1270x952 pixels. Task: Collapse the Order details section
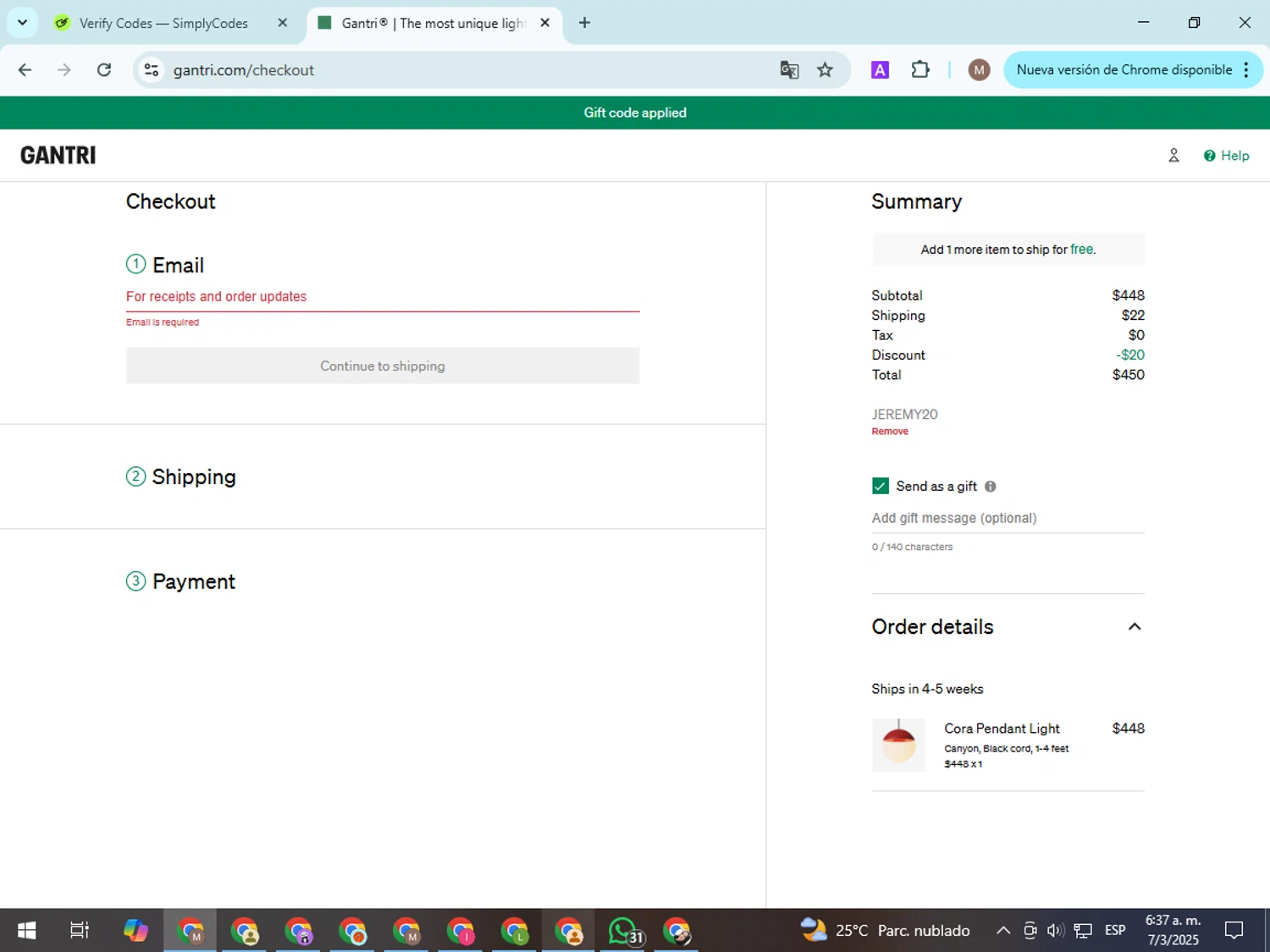[x=1135, y=627]
